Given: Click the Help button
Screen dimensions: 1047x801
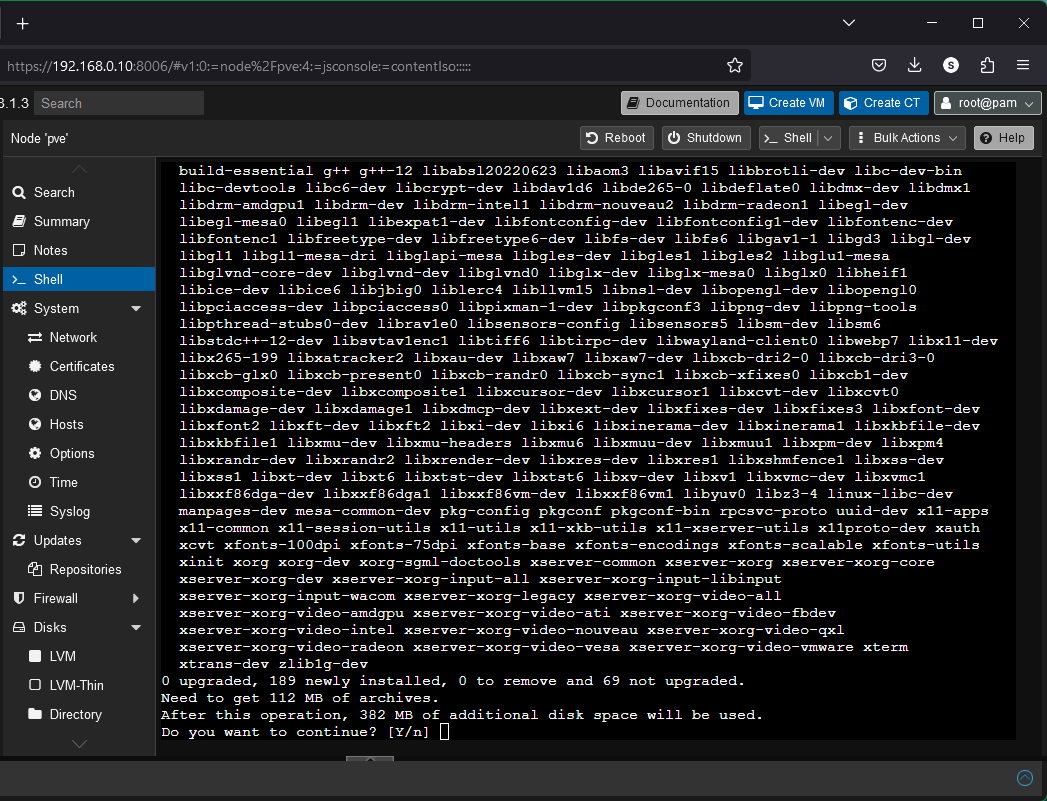Looking at the screenshot, I should (1004, 138).
